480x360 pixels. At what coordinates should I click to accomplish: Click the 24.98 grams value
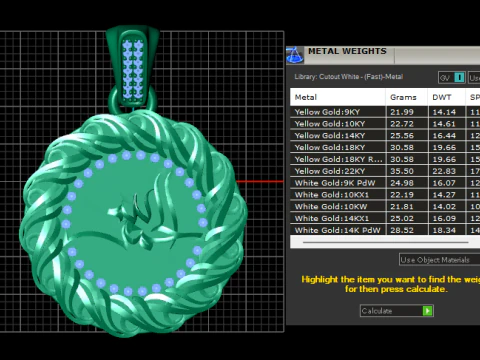pos(402,183)
